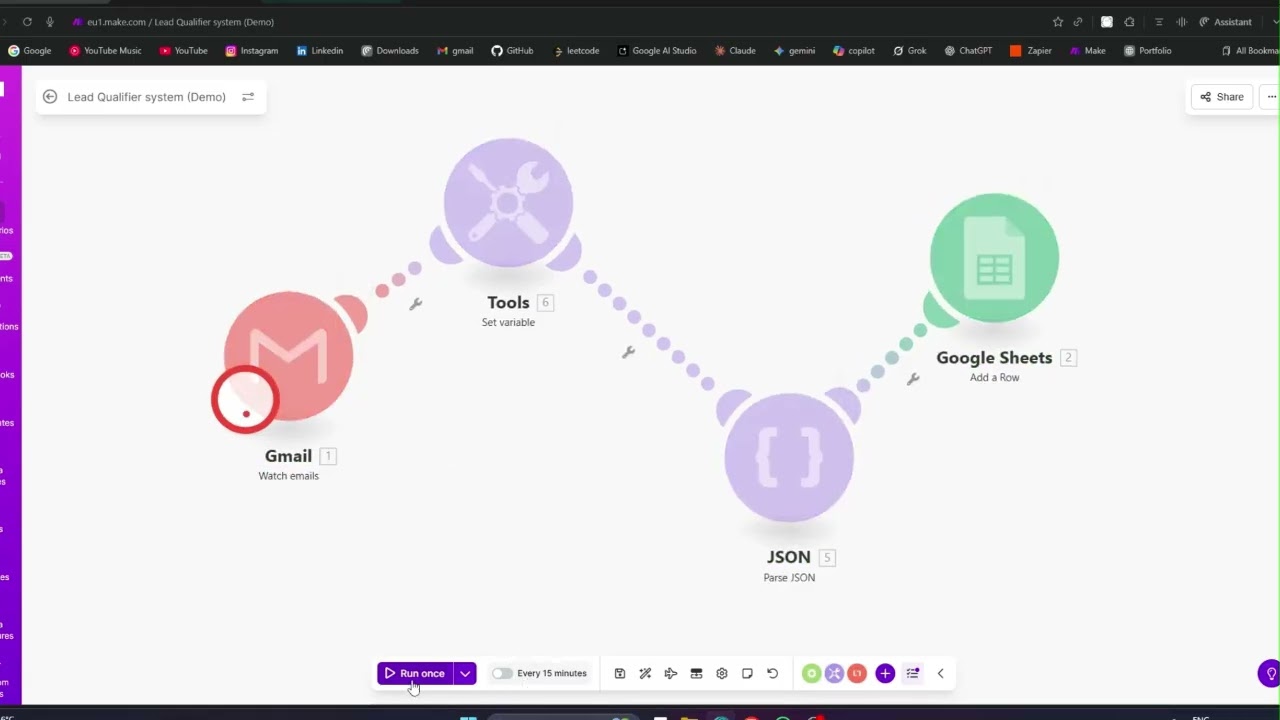
Task: Add a favorite with the plus button
Action: pyautogui.click(x=885, y=674)
